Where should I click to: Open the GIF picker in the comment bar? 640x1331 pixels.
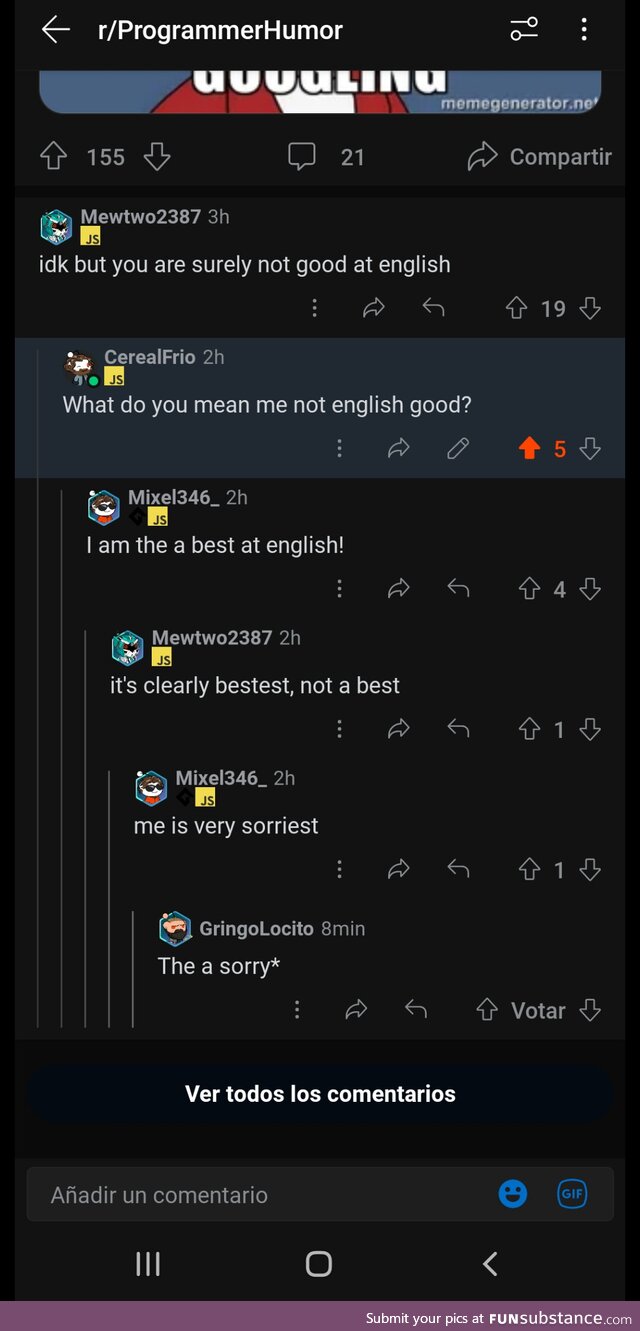point(571,1193)
